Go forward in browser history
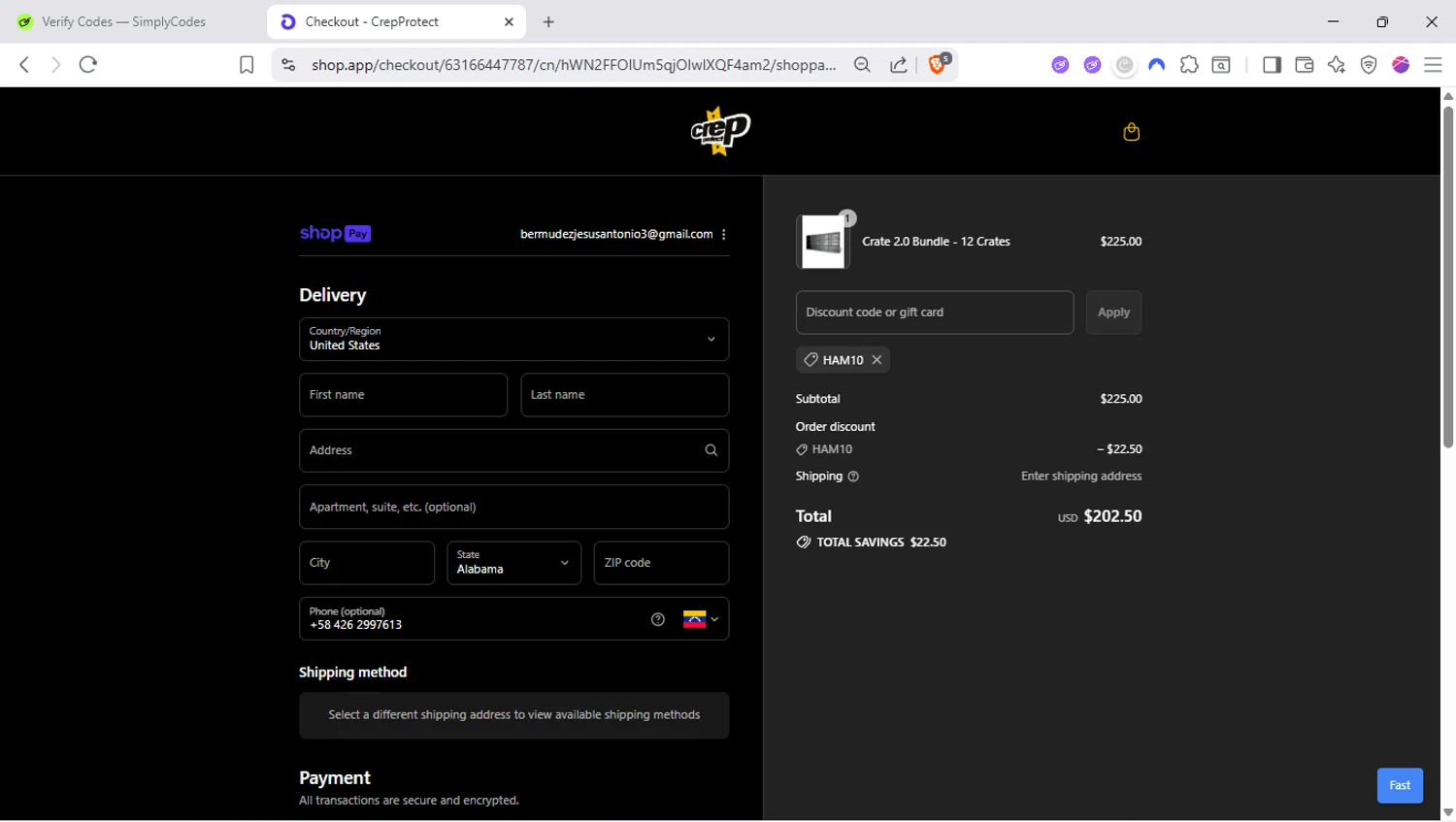 (x=55, y=65)
